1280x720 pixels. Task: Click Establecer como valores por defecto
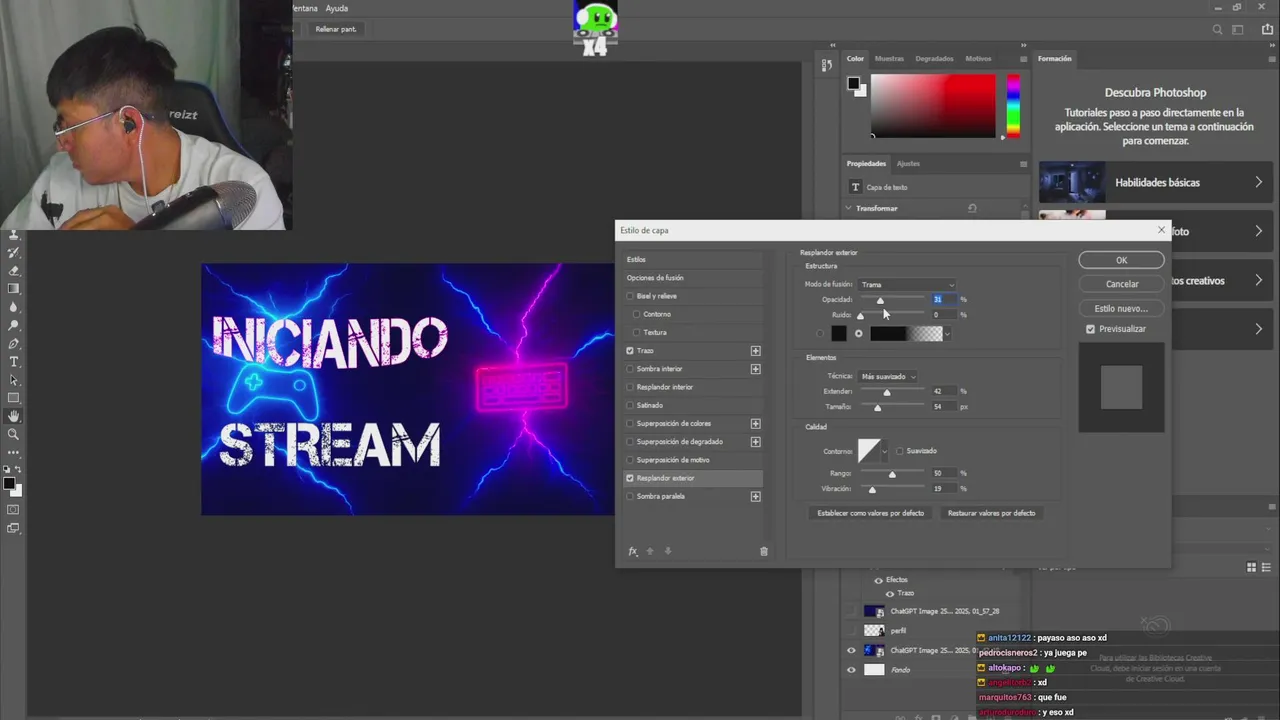click(870, 513)
